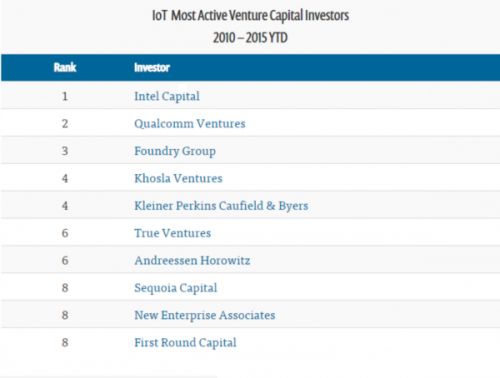The width and height of the screenshot is (500, 378).
Task: Click the First Round Capital link
Action: pos(185,343)
